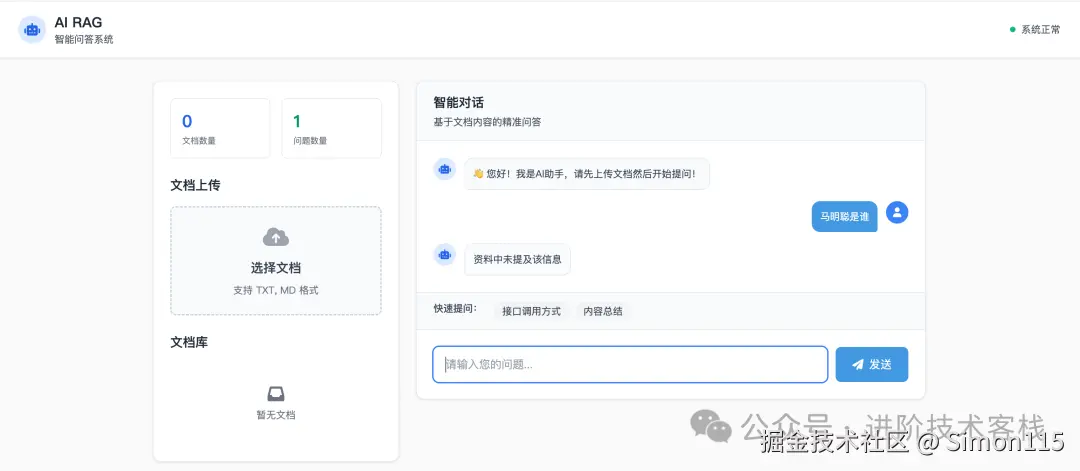This screenshot has height=471, width=1080.
Task: Click the 智能对话 panel heading
Action: [x=459, y=103]
